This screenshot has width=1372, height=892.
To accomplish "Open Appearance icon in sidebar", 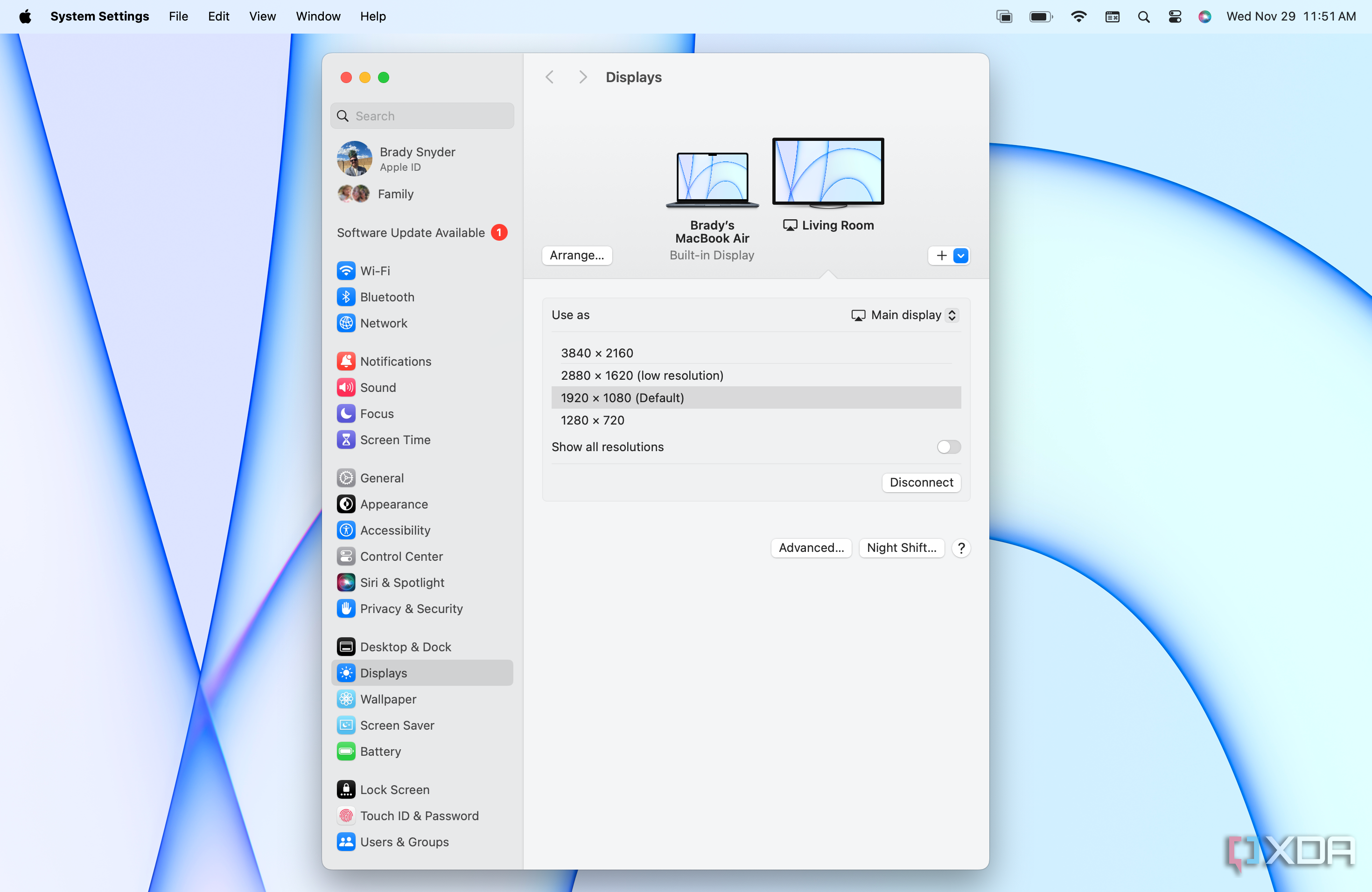I will coord(346,504).
